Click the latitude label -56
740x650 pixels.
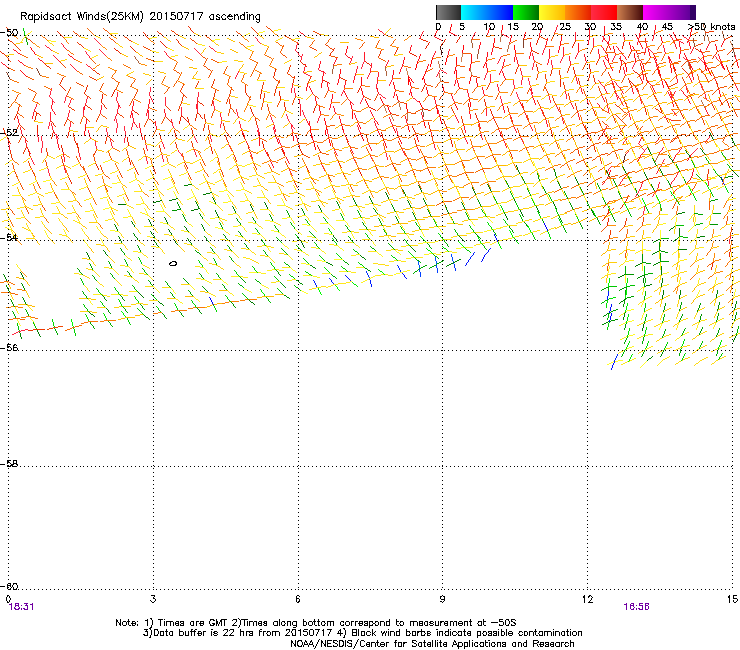(9, 347)
